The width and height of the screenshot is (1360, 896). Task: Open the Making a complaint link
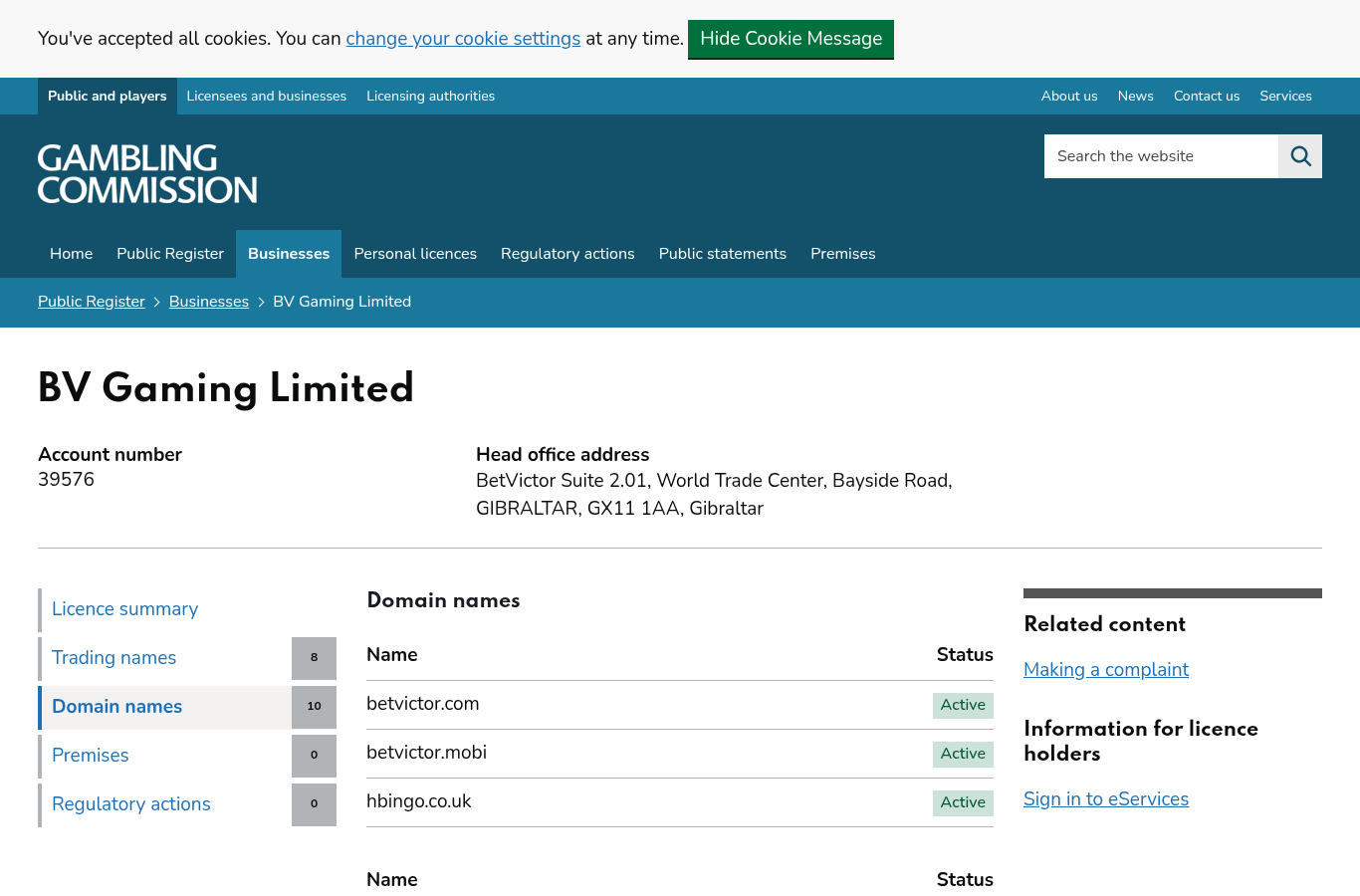coord(1106,670)
